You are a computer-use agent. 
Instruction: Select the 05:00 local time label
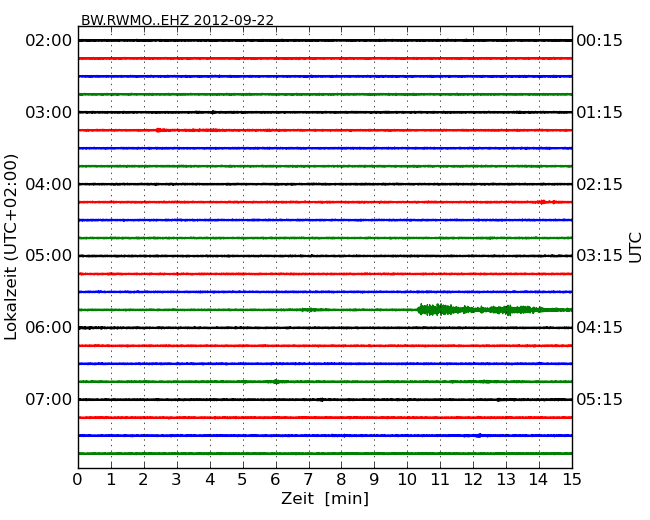49,255
